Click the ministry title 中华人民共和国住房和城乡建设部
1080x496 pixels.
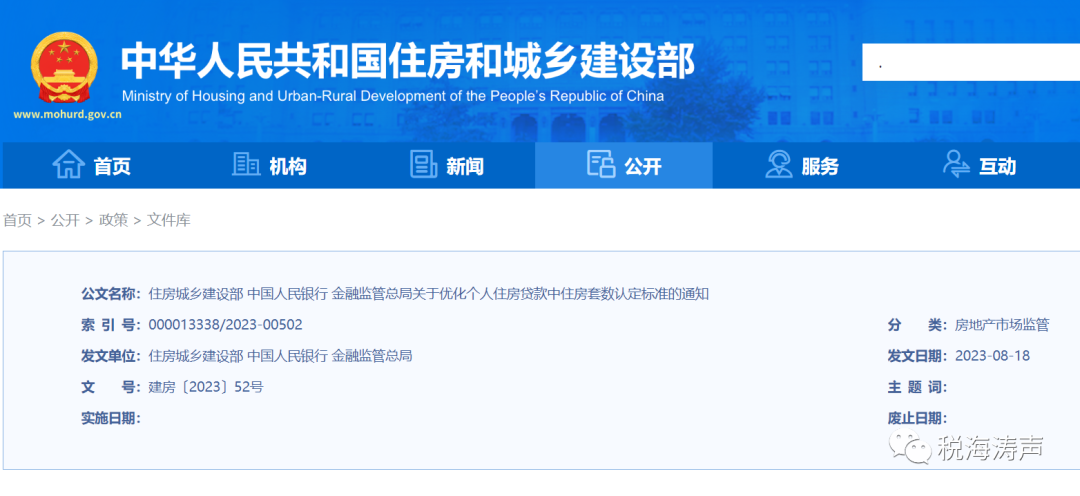(x=408, y=61)
